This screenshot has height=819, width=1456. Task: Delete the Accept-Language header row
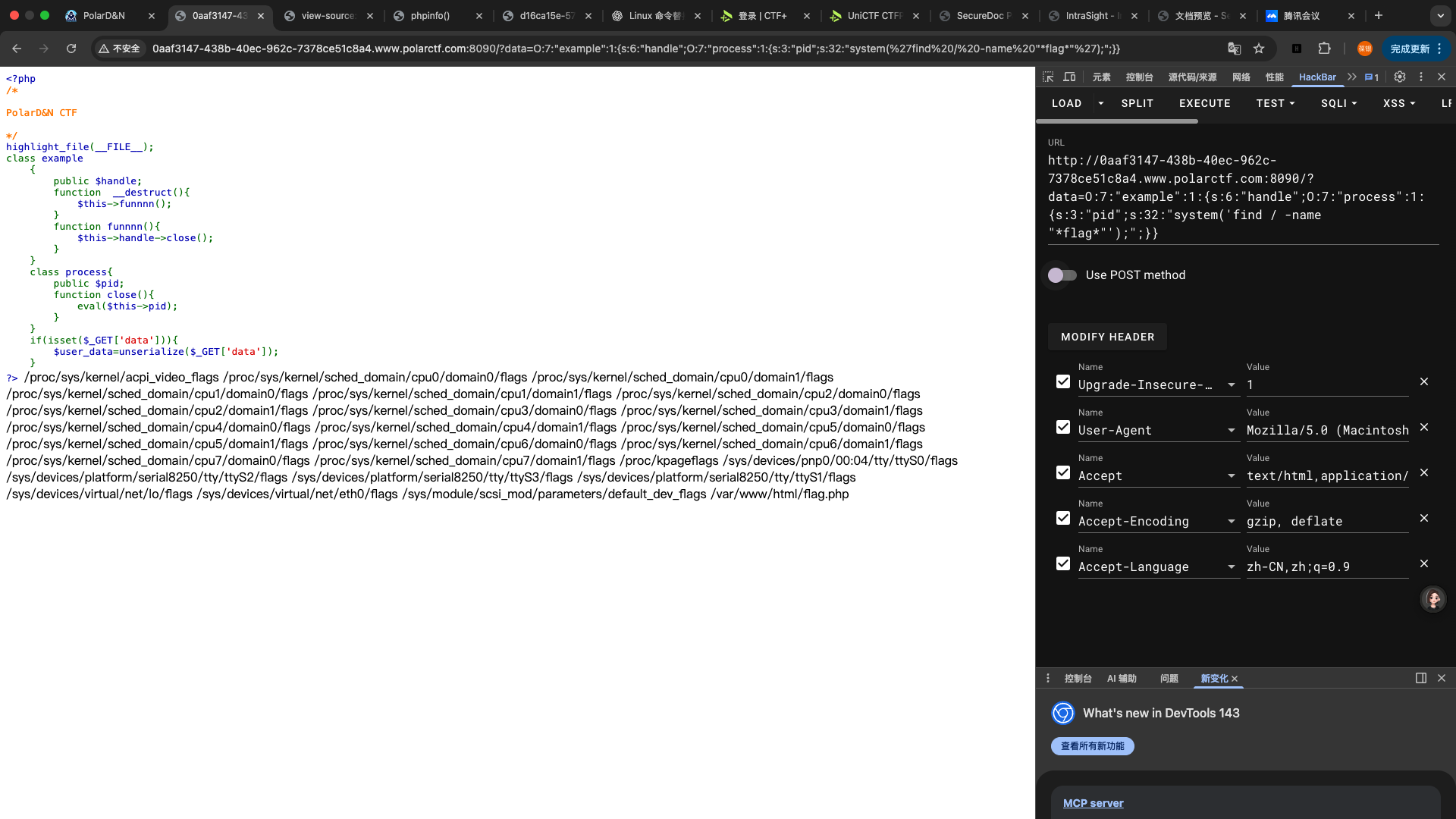[x=1424, y=563]
